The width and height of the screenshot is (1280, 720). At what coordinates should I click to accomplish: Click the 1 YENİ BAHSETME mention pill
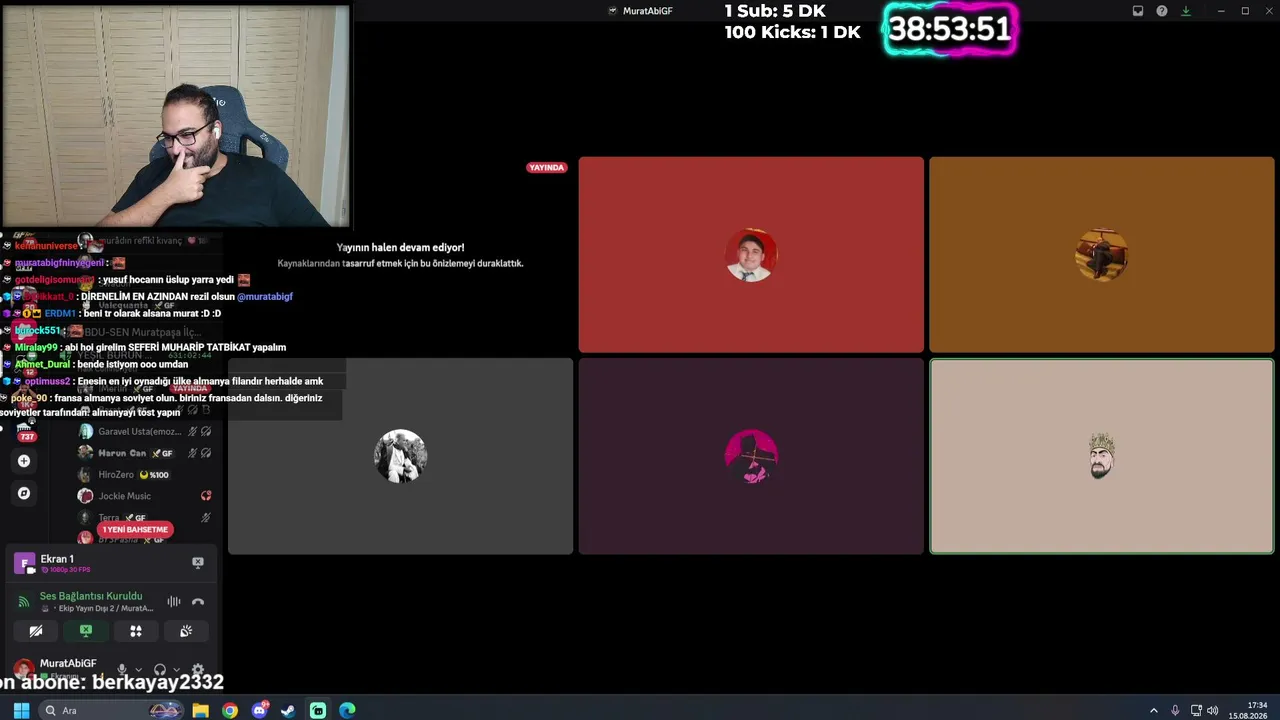135,529
